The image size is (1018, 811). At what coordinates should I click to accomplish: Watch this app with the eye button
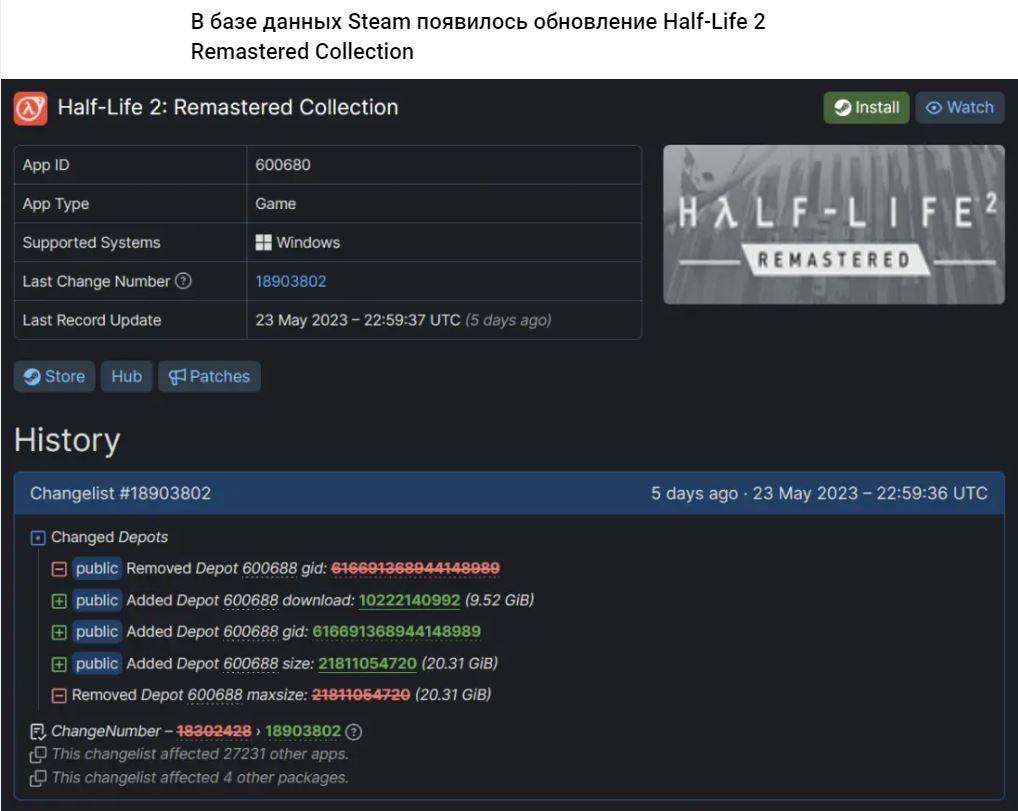(960, 108)
